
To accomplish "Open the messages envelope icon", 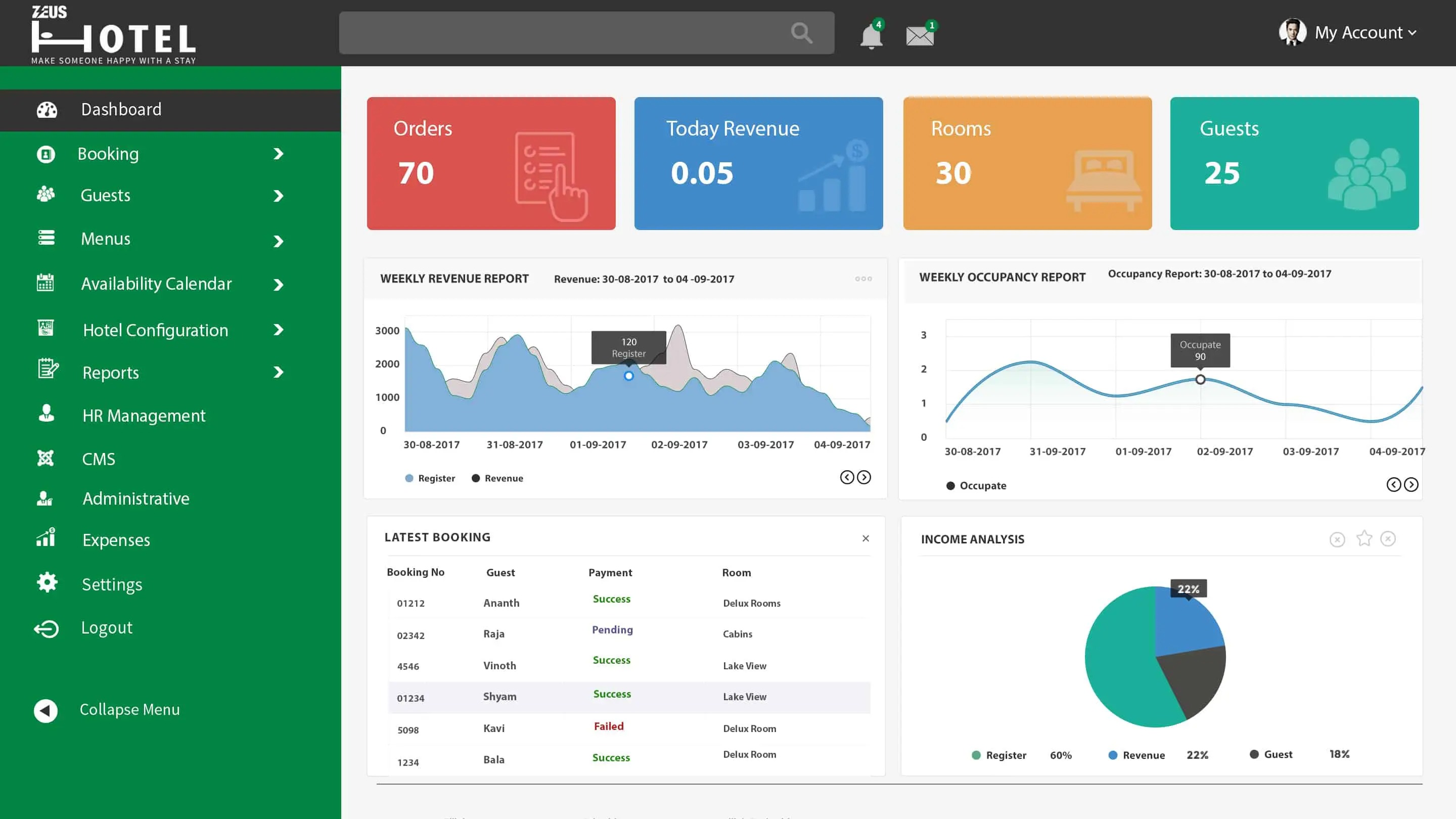I will click(x=919, y=34).
